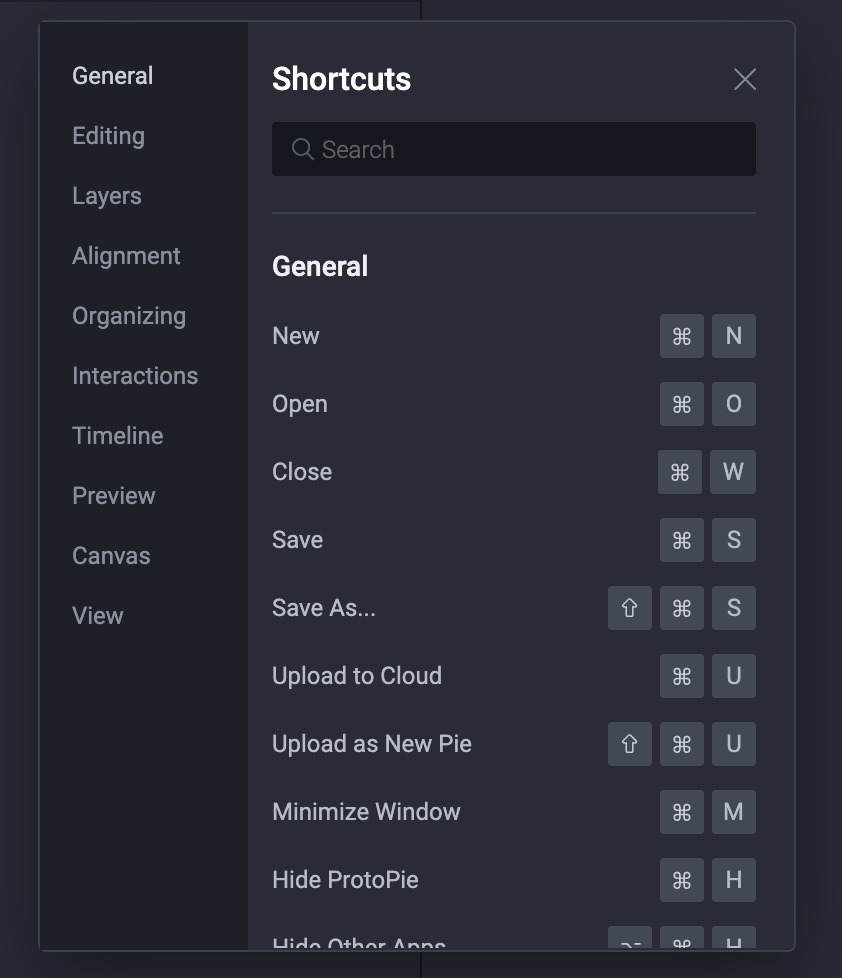Screen dimensions: 842x978
Task: Open the Interactions shortcuts category
Action: pyautogui.click(x=135, y=376)
